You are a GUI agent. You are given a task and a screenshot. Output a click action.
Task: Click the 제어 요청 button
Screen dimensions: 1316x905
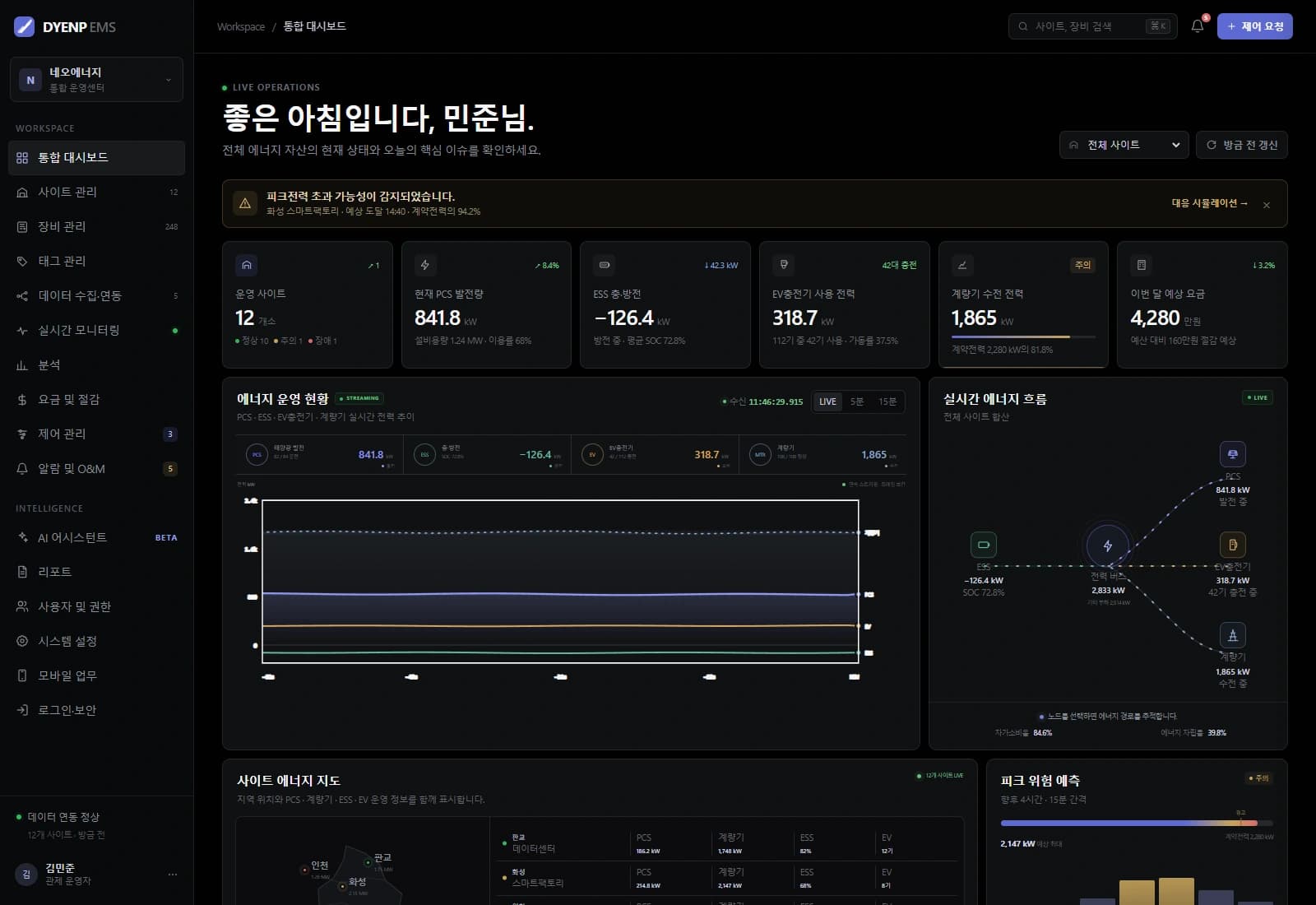pos(1254,26)
